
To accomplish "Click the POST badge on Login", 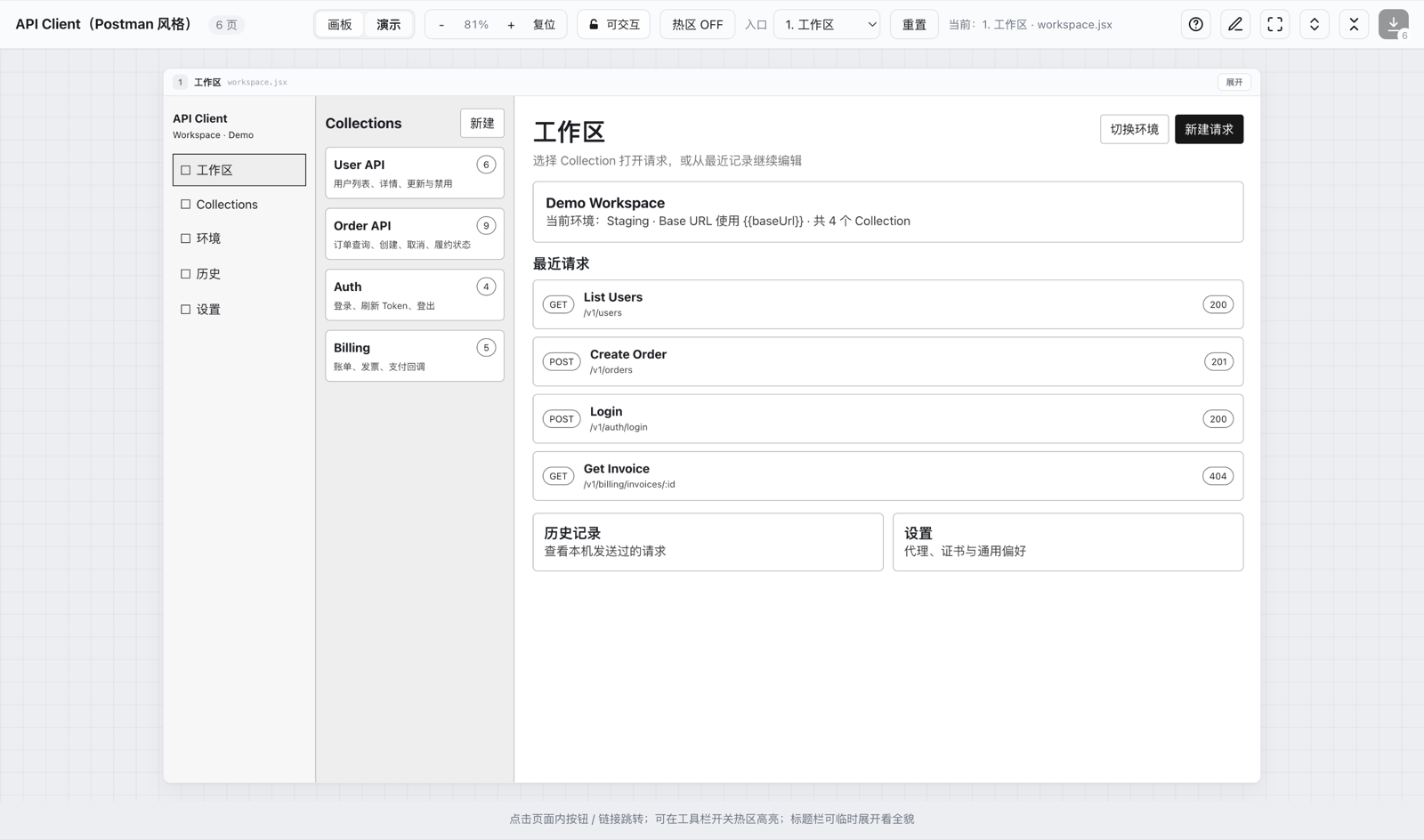I will tap(562, 419).
